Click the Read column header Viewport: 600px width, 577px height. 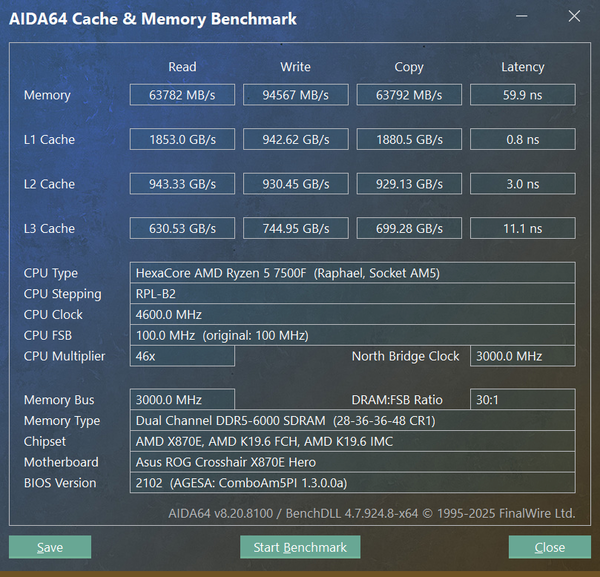pos(182,67)
